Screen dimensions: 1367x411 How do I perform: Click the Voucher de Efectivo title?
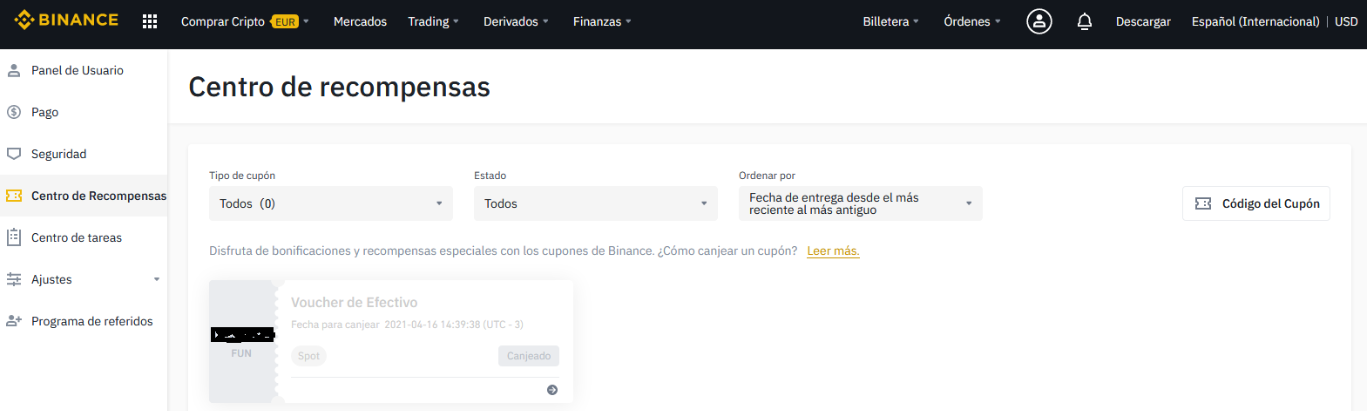354,302
